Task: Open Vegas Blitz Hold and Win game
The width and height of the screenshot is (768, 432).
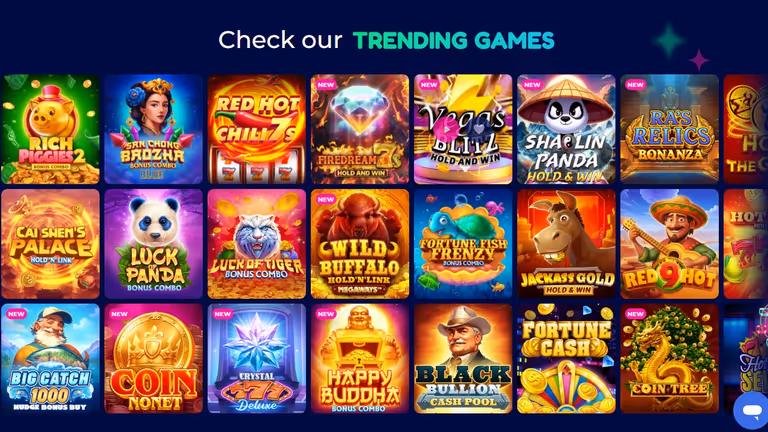Action: coord(463,129)
